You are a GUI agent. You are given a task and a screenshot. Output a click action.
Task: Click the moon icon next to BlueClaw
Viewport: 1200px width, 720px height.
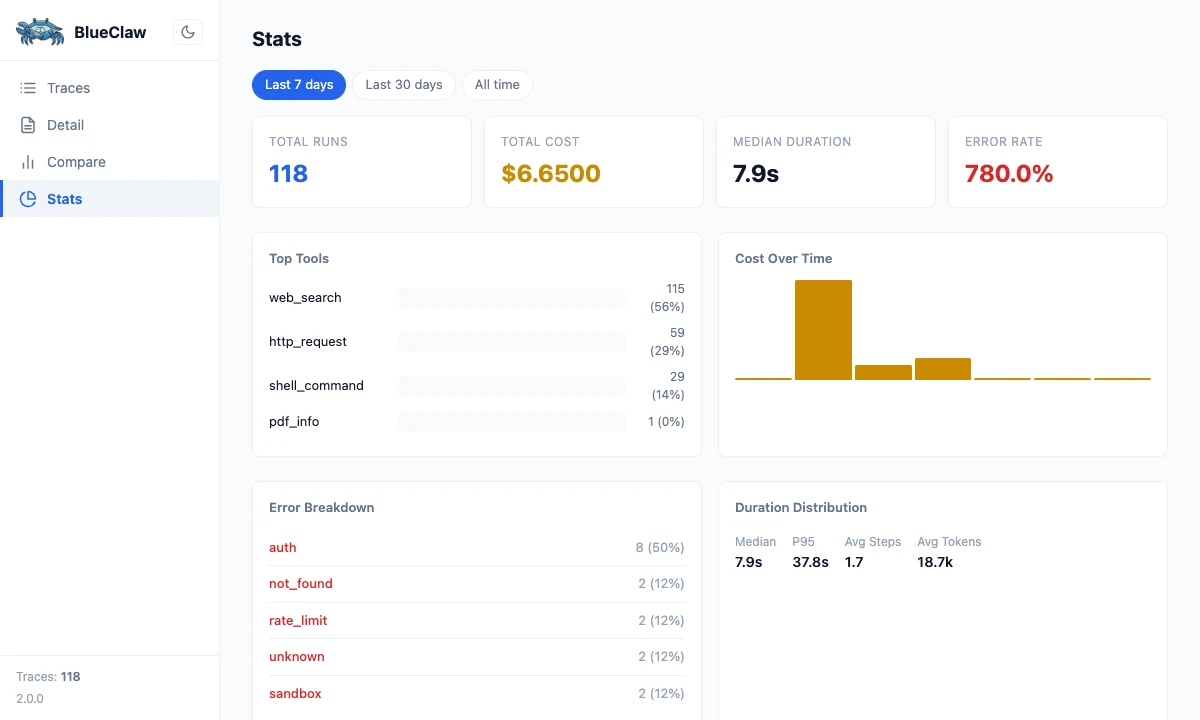tap(187, 31)
